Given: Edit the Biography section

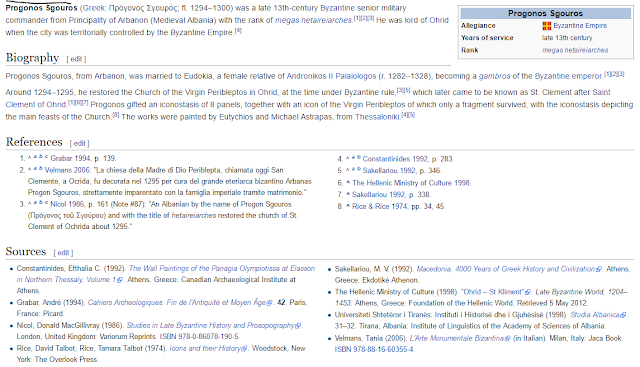Looking at the screenshot, I should (x=76, y=59).
